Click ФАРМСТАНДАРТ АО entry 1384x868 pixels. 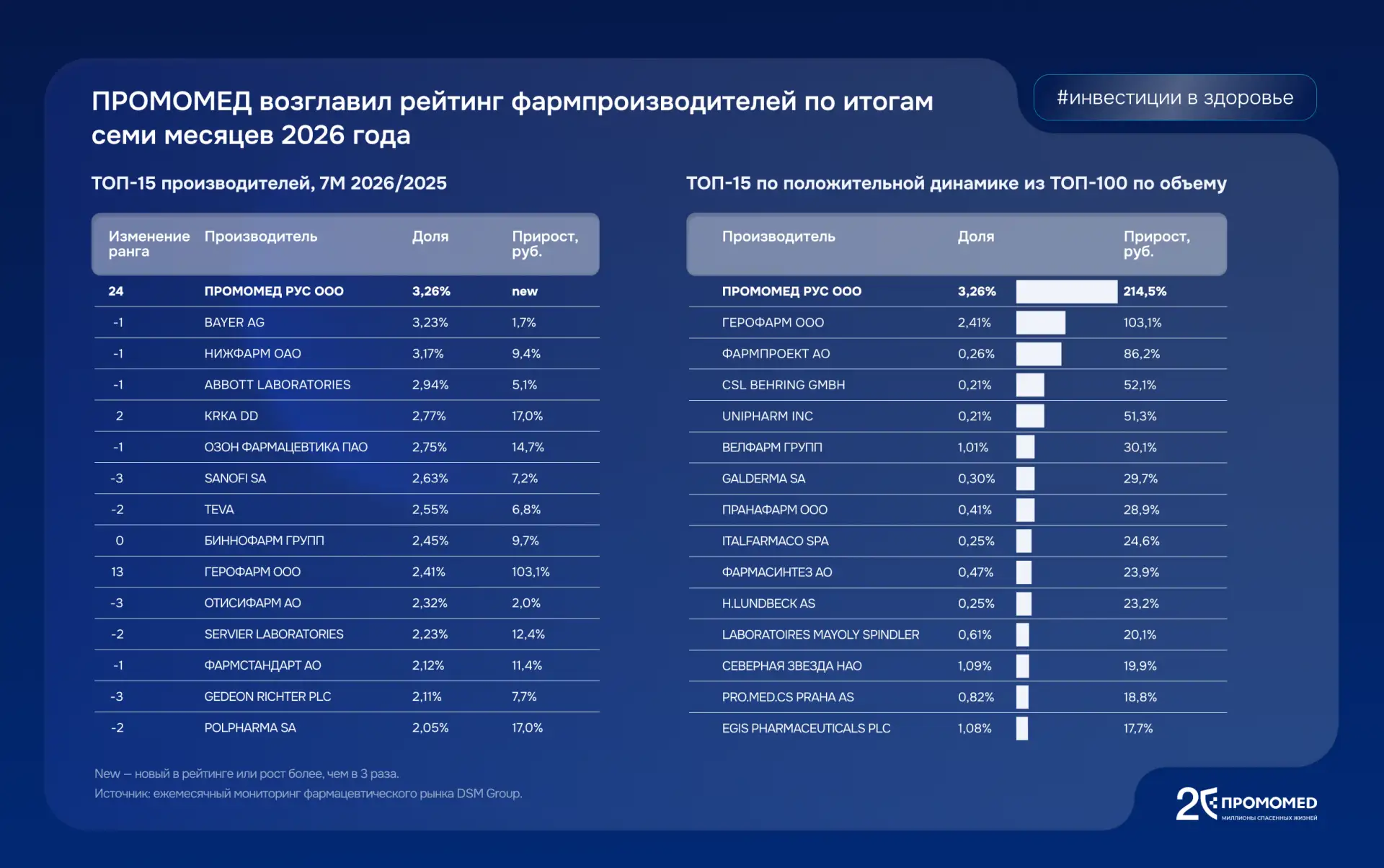[x=262, y=665]
